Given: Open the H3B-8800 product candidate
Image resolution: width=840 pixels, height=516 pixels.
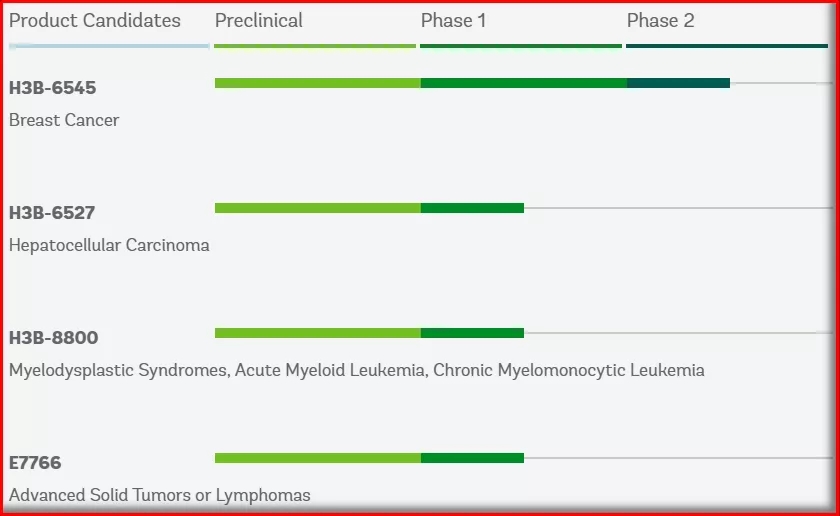Looking at the screenshot, I should click(x=54, y=338).
